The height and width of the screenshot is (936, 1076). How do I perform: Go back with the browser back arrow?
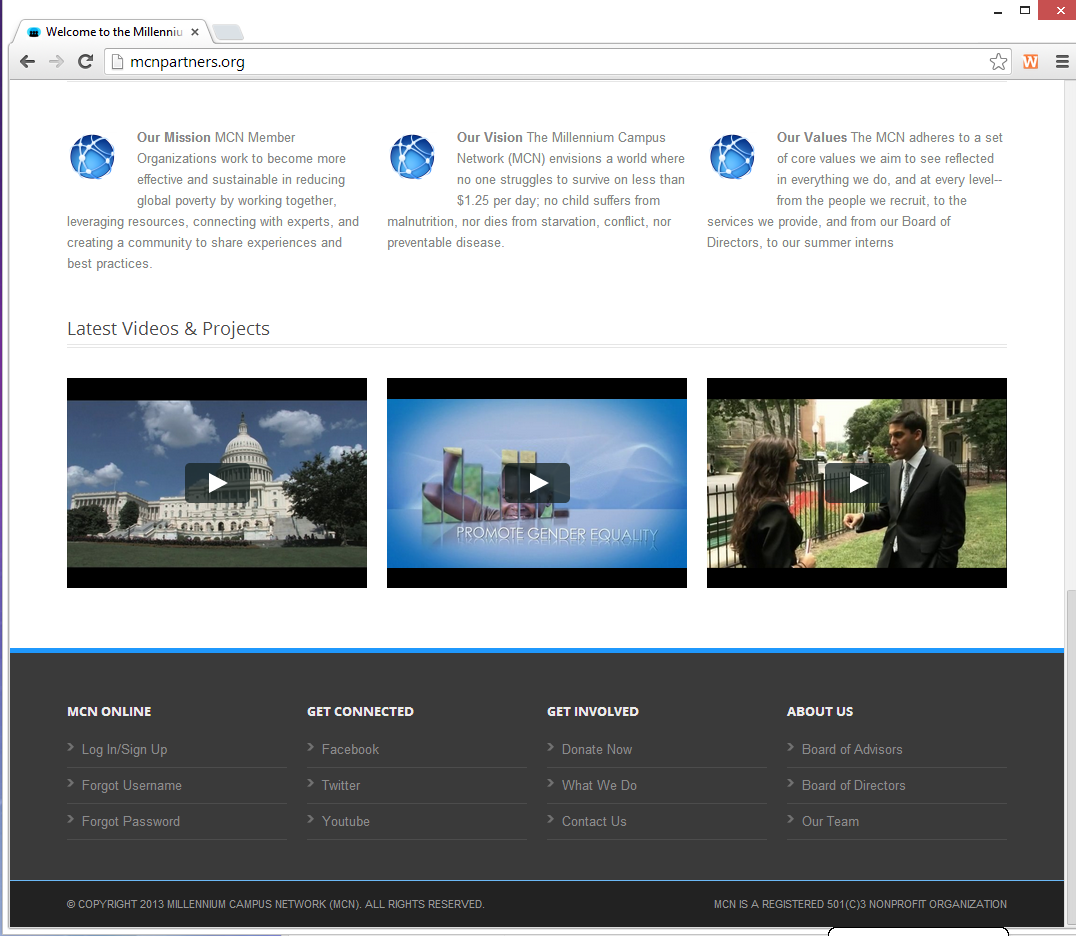point(27,62)
